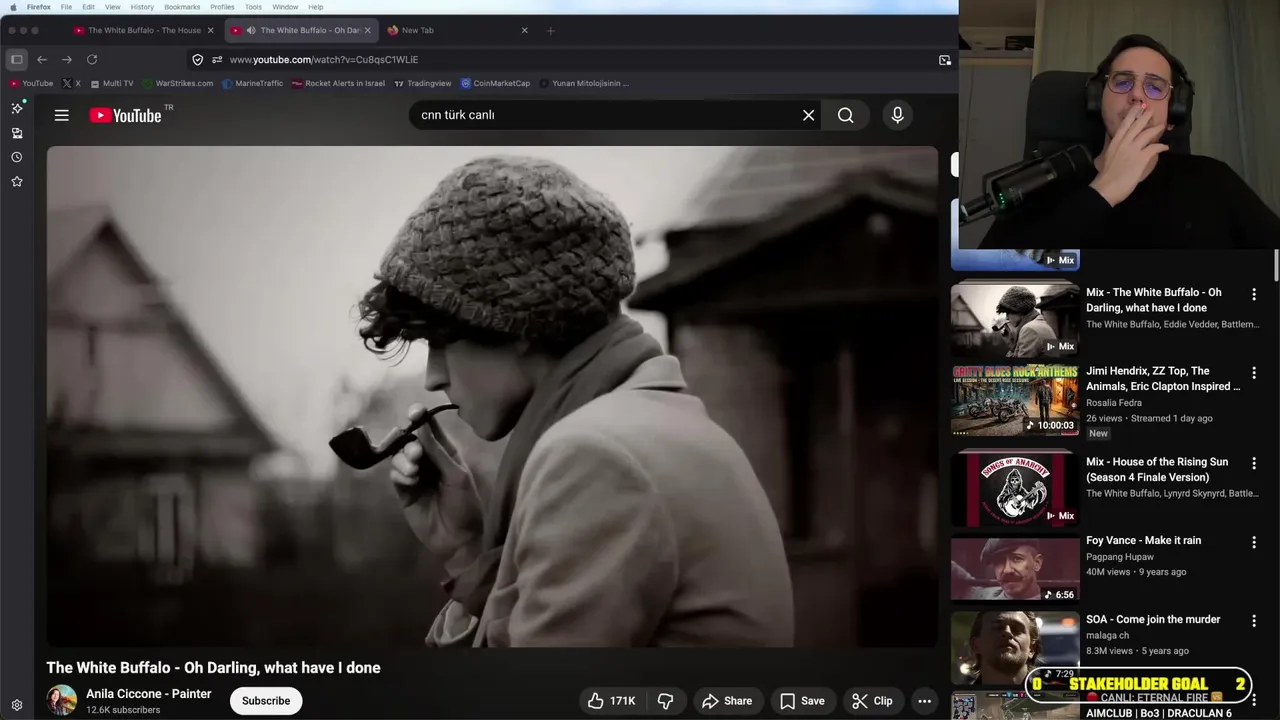1280x720 pixels.
Task: Reload the current page
Action: (x=92, y=59)
